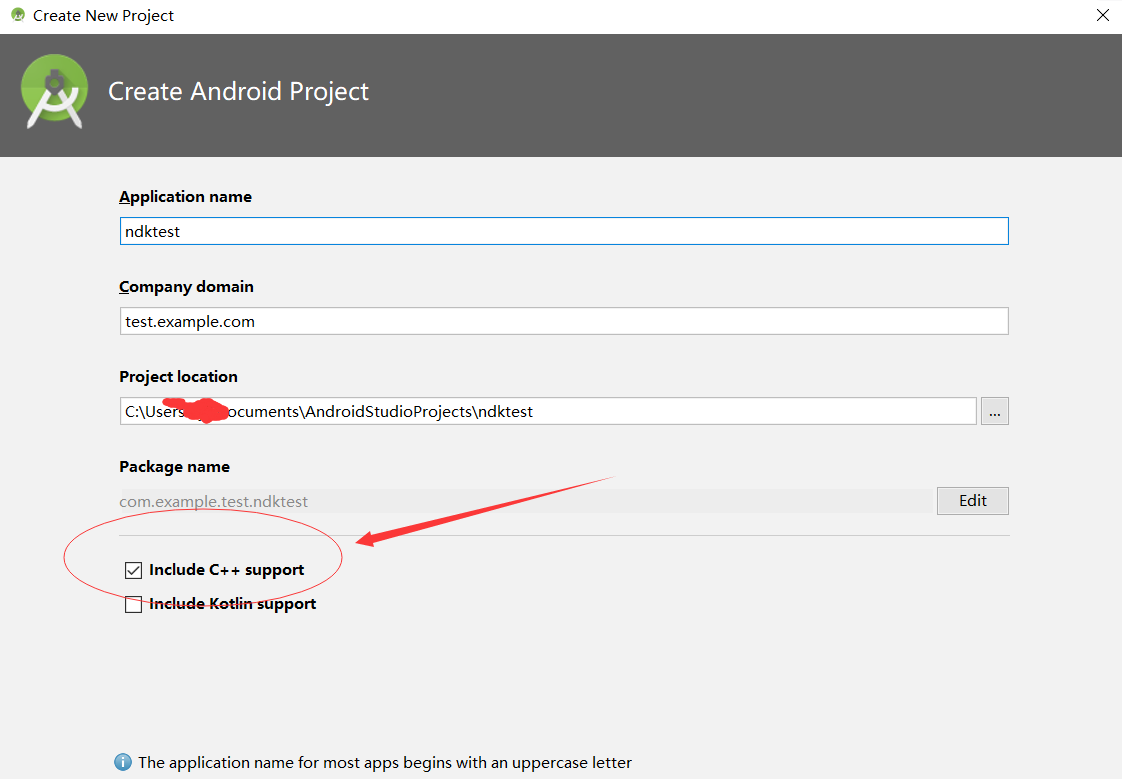The height and width of the screenshot is (779, 1122).
Task: Close the Create New Project window
Action: [x=1103, y=15]
